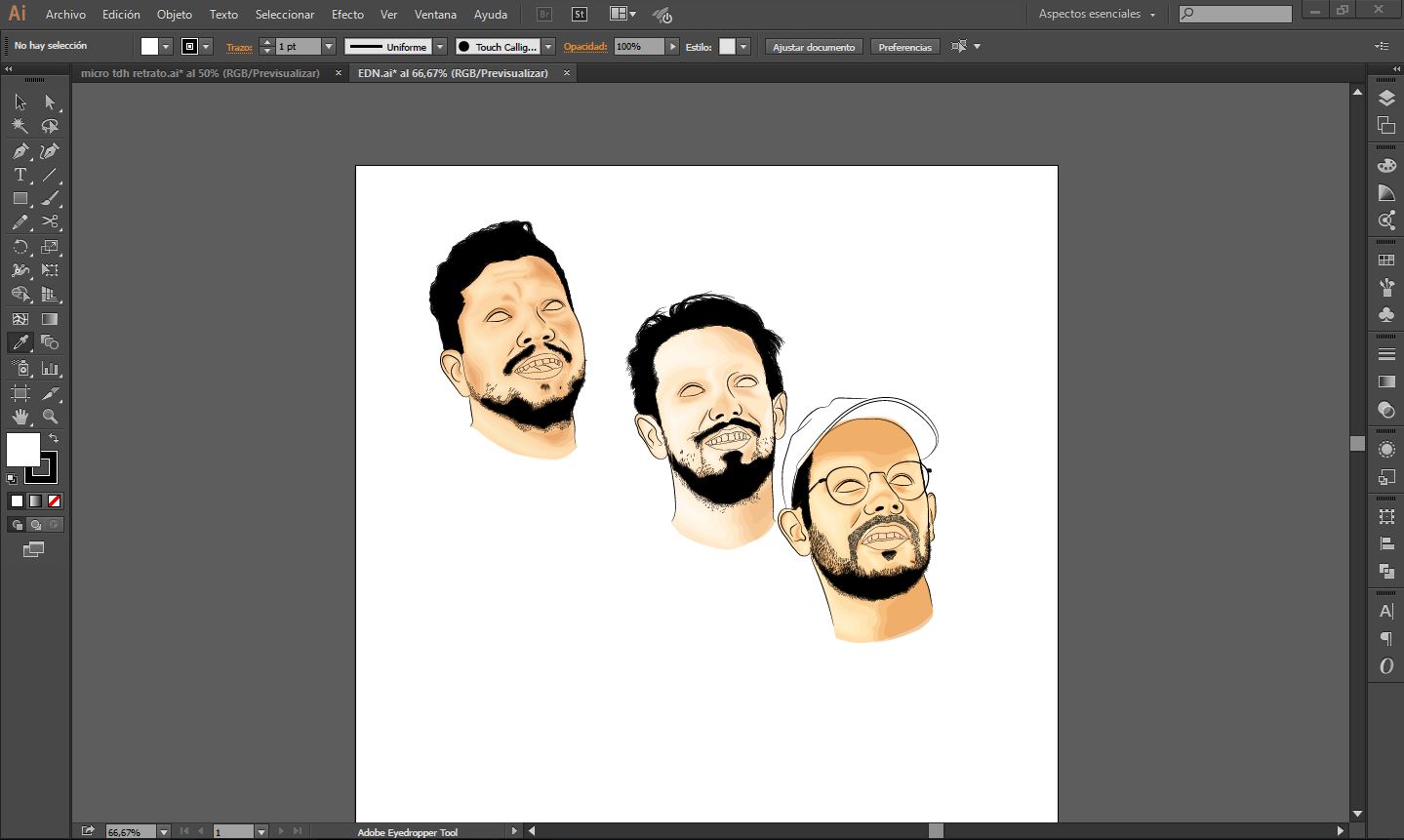The image size is (1404, 840).
Task: Expand the toolbox double-arrow
Action: (8, 69)
